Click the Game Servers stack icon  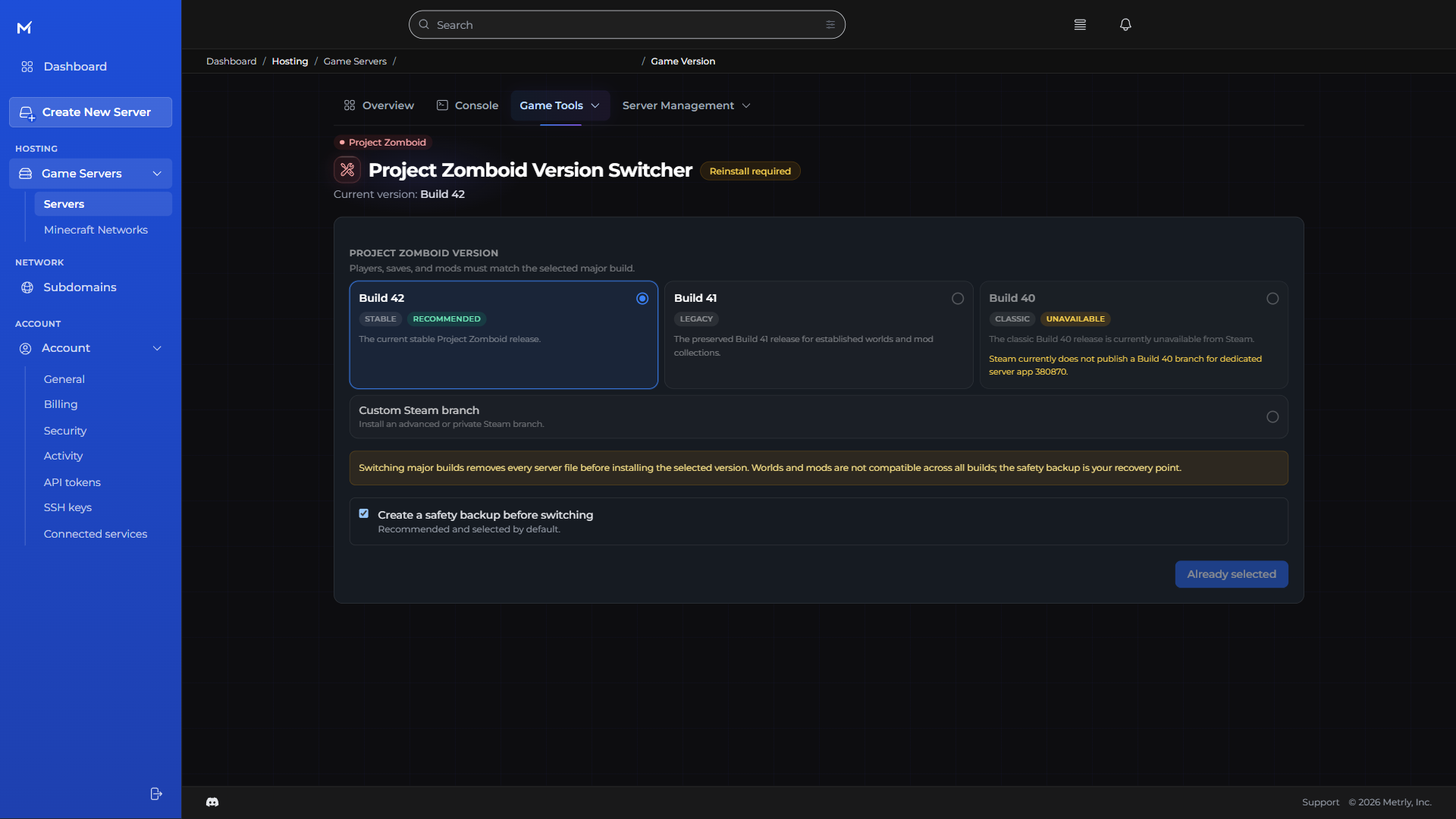[25, 174]
